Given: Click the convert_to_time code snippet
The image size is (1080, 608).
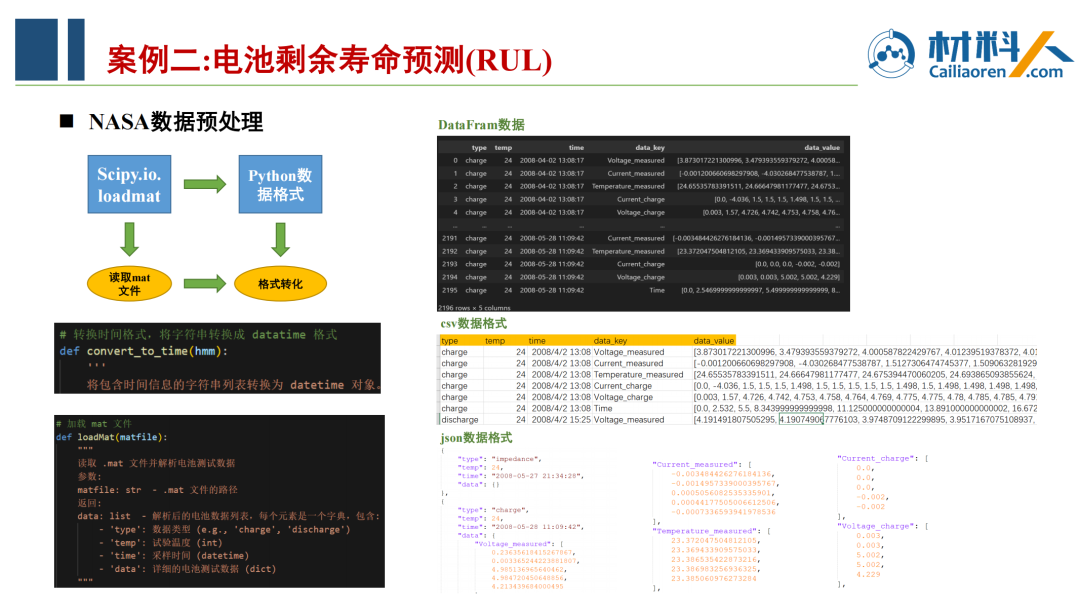Looking at the screenshot, I should click(x=218, y=358).
